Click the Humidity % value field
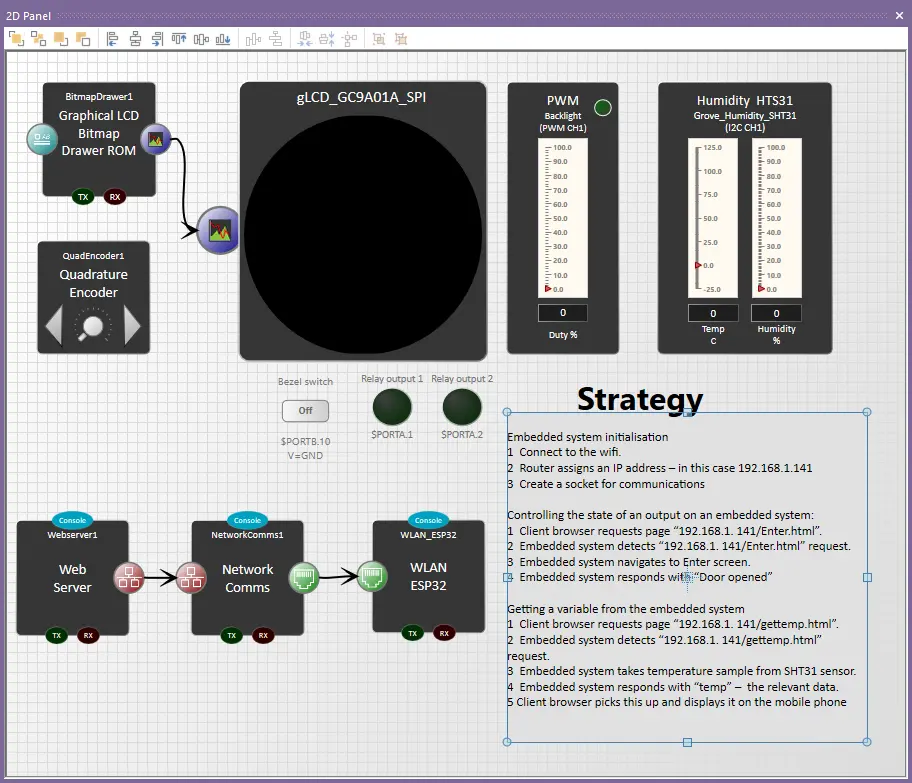The width and height of the screenshot is (912, 783). click(x=776, y=313)
